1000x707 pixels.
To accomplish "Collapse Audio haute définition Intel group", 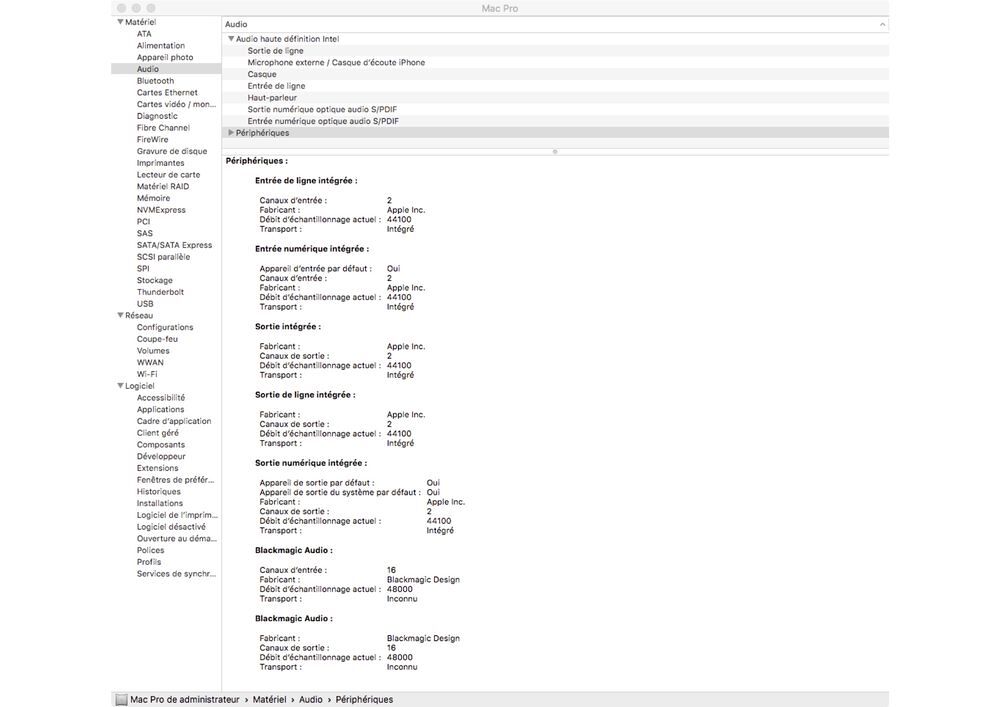I will point(231,39).
